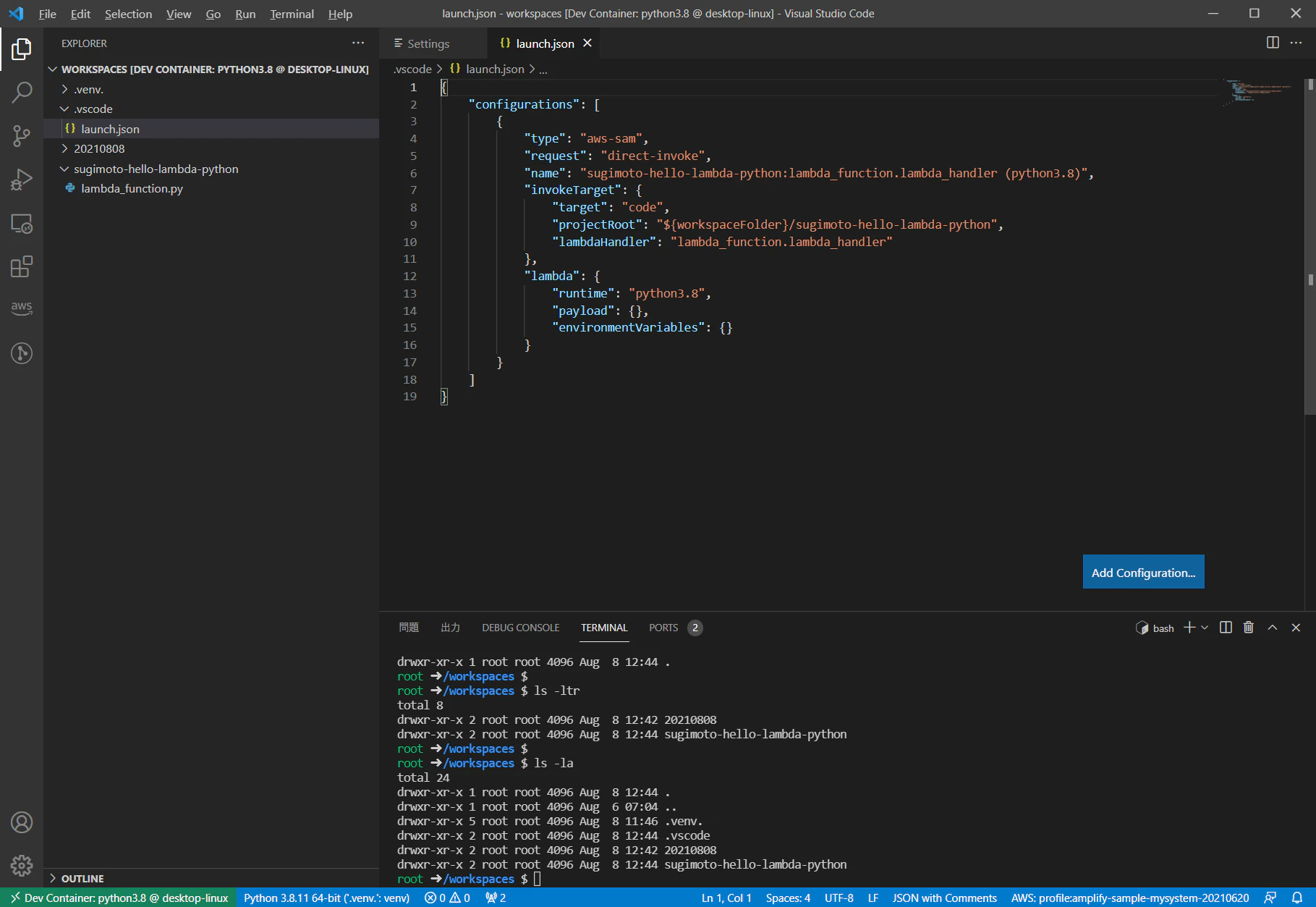The height and width of the screenshot is (907, 1316).
Task: Click the feedback icon in status bar
Action: (1270, 898)
